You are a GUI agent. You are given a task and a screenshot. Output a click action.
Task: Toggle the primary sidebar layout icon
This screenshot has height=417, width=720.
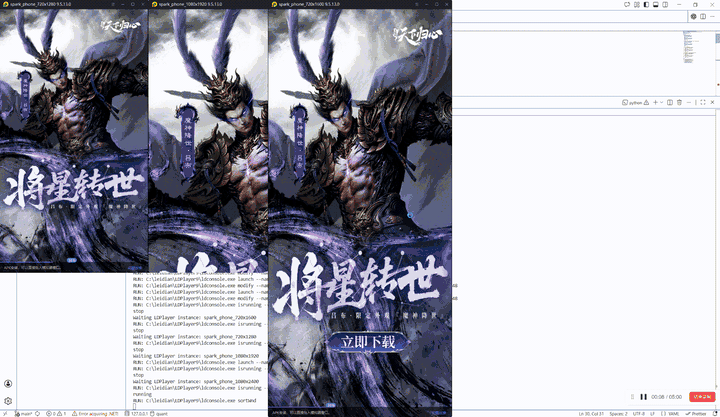646,5
